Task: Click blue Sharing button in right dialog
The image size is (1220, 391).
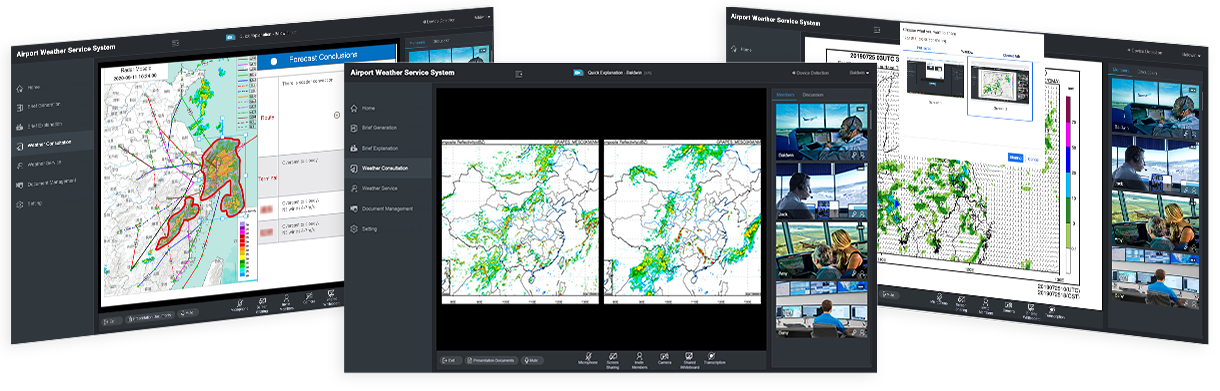Action: [1014, 157]
